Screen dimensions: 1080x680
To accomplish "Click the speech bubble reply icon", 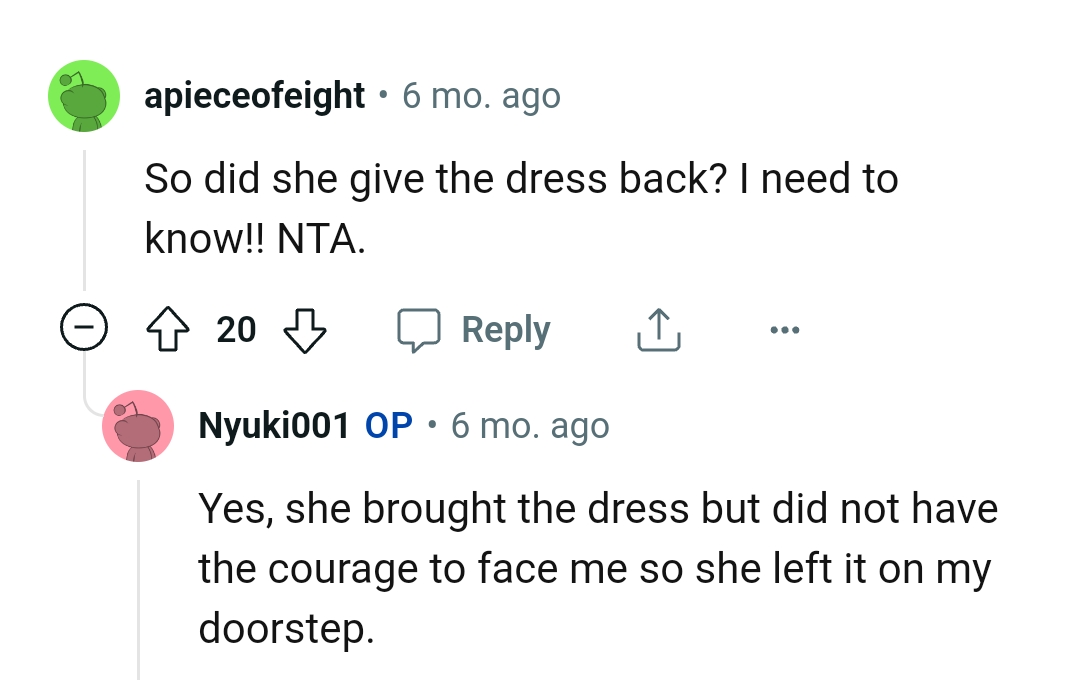I will [421, 328].
